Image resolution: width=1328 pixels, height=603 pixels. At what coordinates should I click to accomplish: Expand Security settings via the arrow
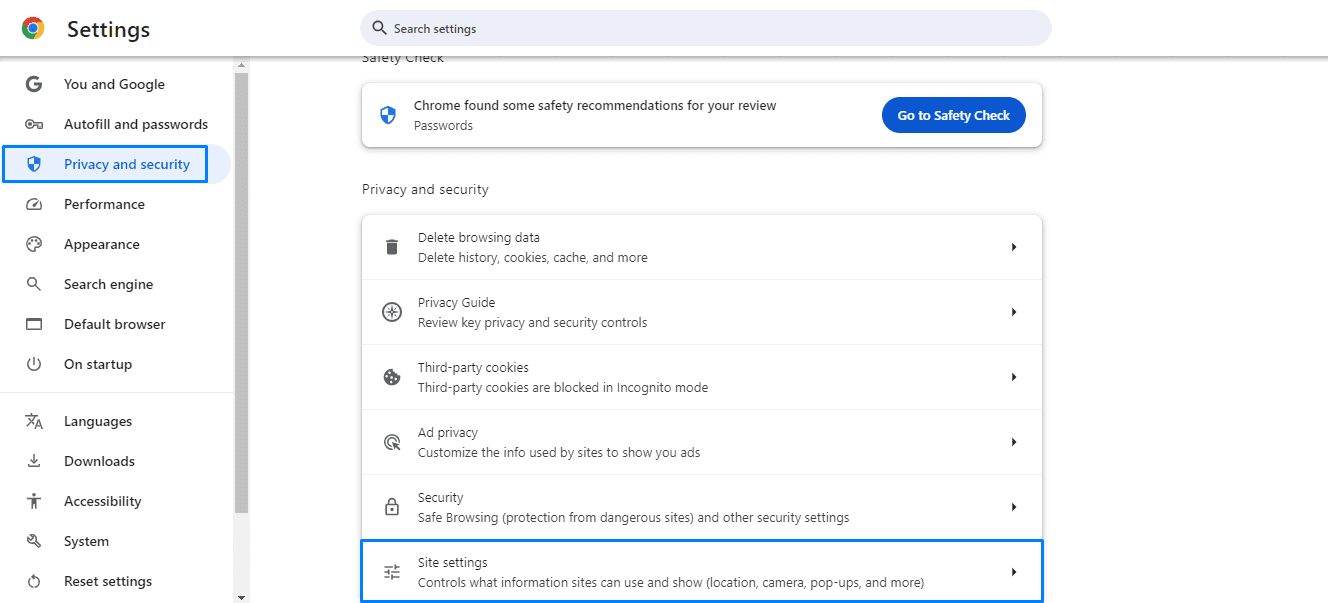click(1013, 507)
